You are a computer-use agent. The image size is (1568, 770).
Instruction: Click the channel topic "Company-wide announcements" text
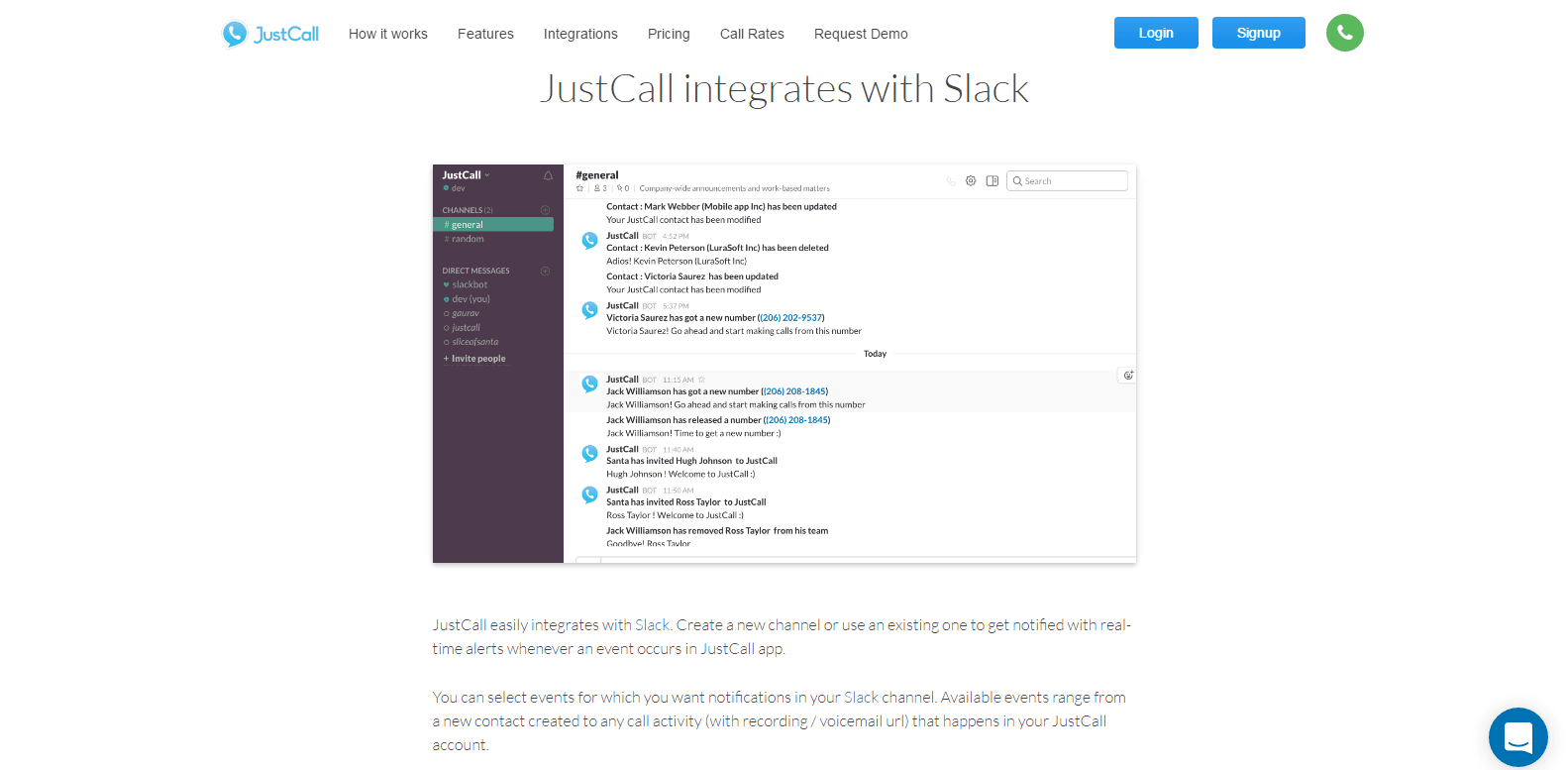(734, 188)
